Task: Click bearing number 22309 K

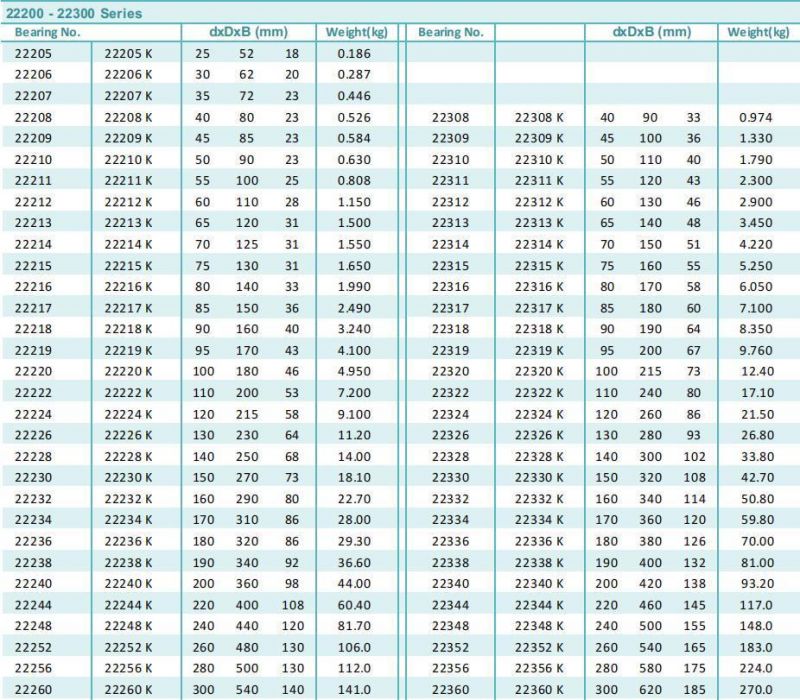Action: click(539, 138)
